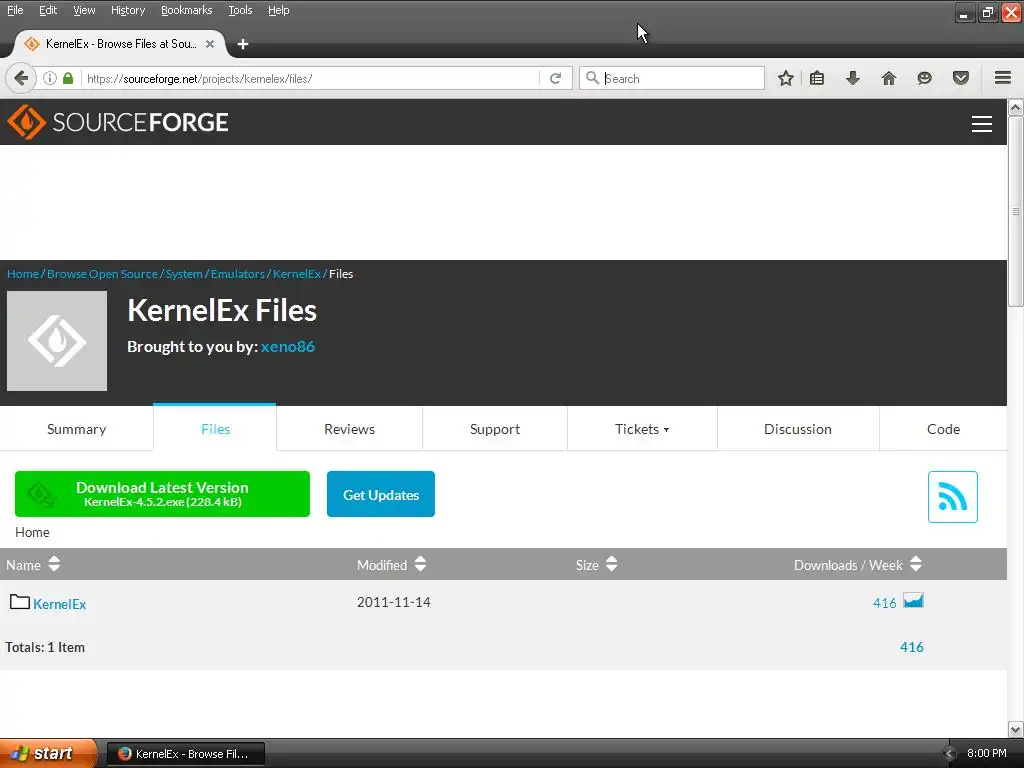Open new tab with plus icon
Viewport: 1024px width, 768px height.
(x=242, y=44)
